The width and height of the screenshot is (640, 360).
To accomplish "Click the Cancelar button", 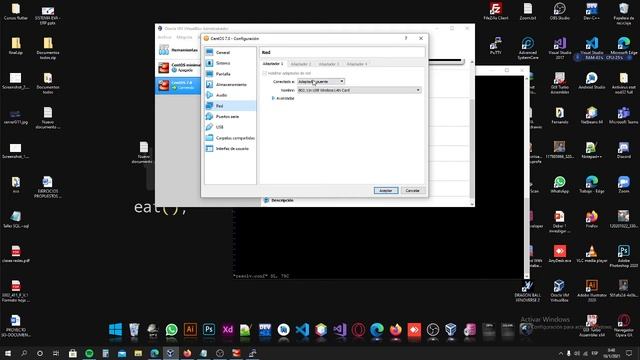I will pos(412,191).
